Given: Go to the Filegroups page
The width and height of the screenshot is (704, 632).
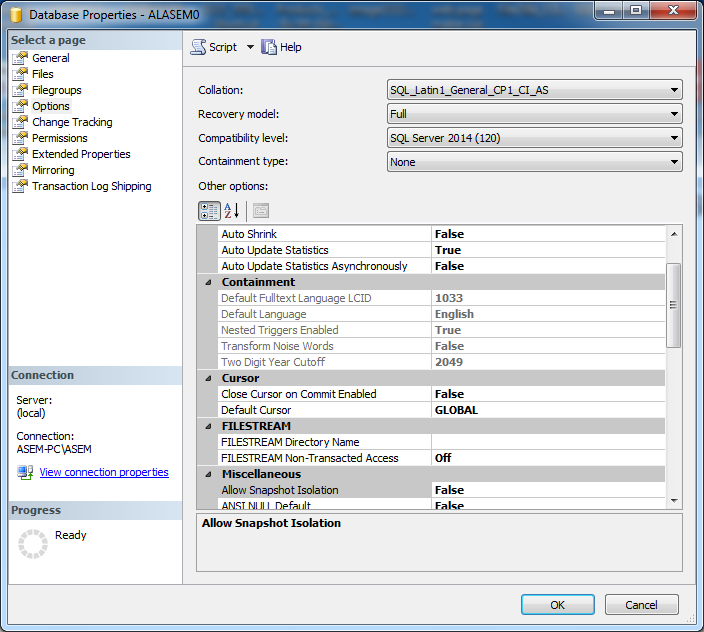Looking at the screenshot, I should pyautogui.click(x=56, y=90).
